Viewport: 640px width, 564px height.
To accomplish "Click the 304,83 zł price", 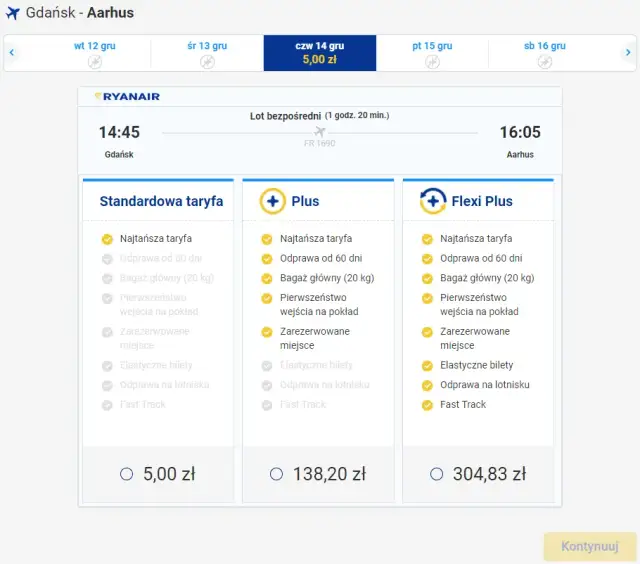I will [x=489, y=474].
